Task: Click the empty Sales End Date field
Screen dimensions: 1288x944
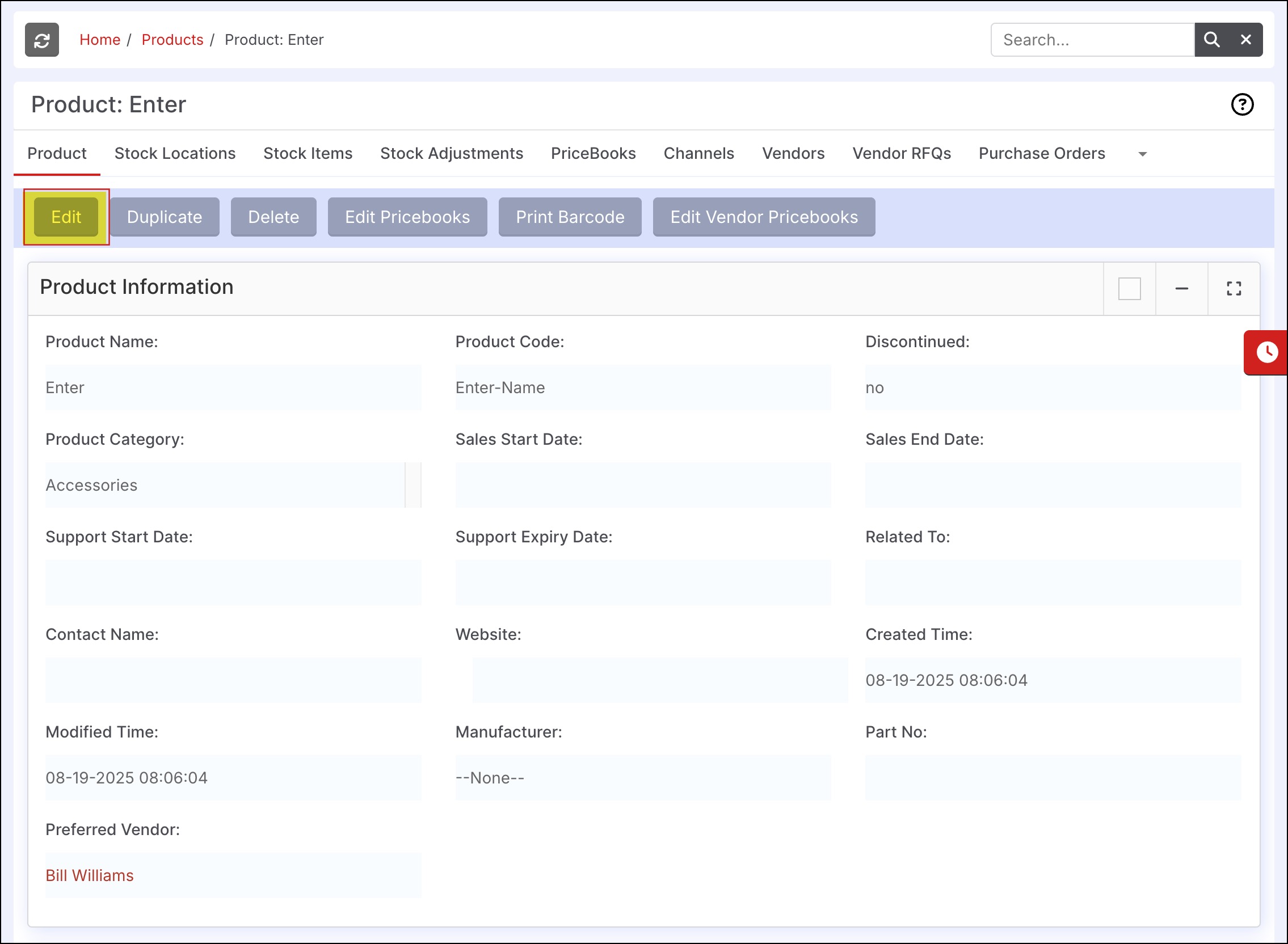Action: pos(1053,485)
